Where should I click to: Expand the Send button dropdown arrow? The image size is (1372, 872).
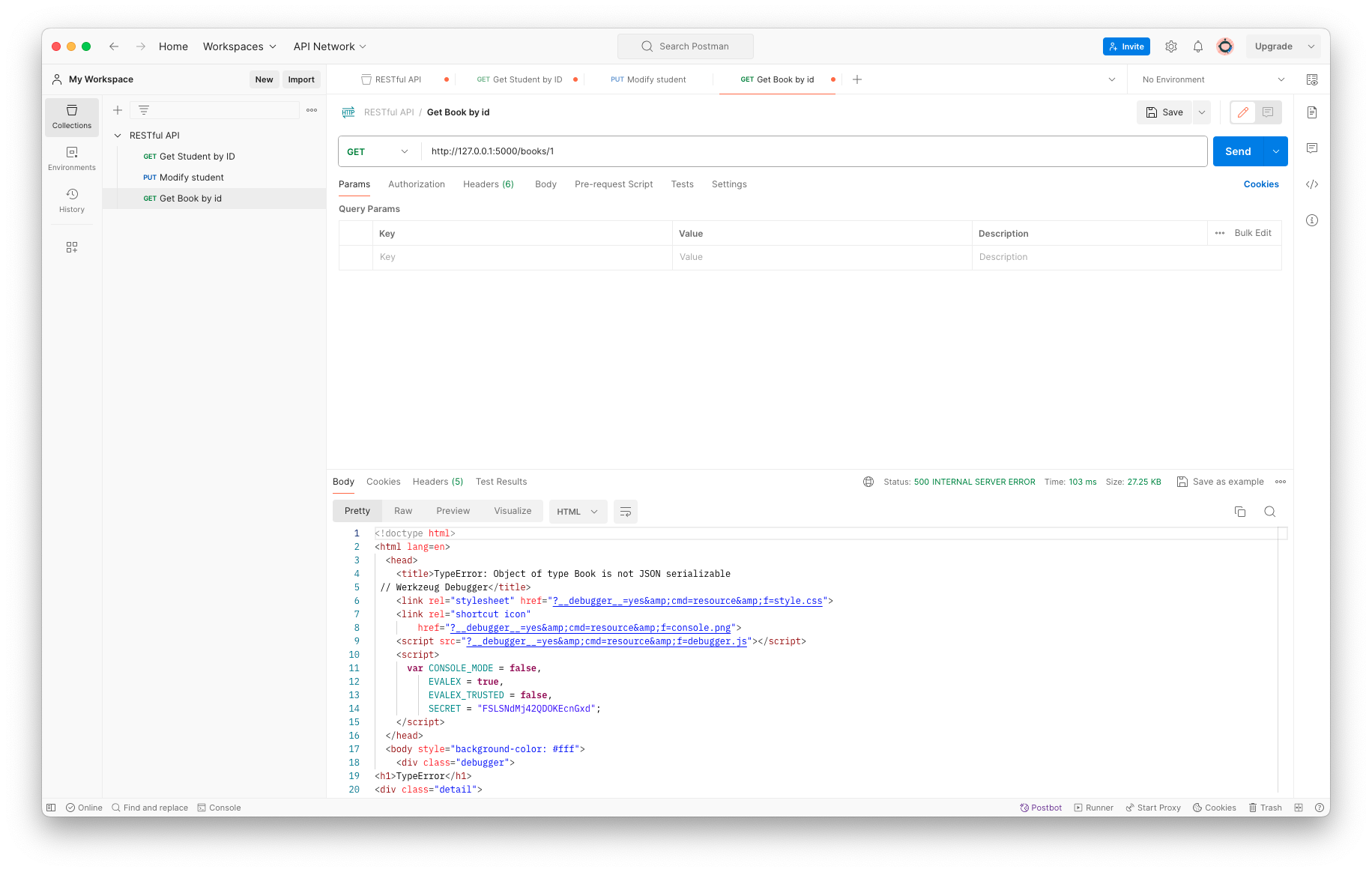click(1275, 151)
